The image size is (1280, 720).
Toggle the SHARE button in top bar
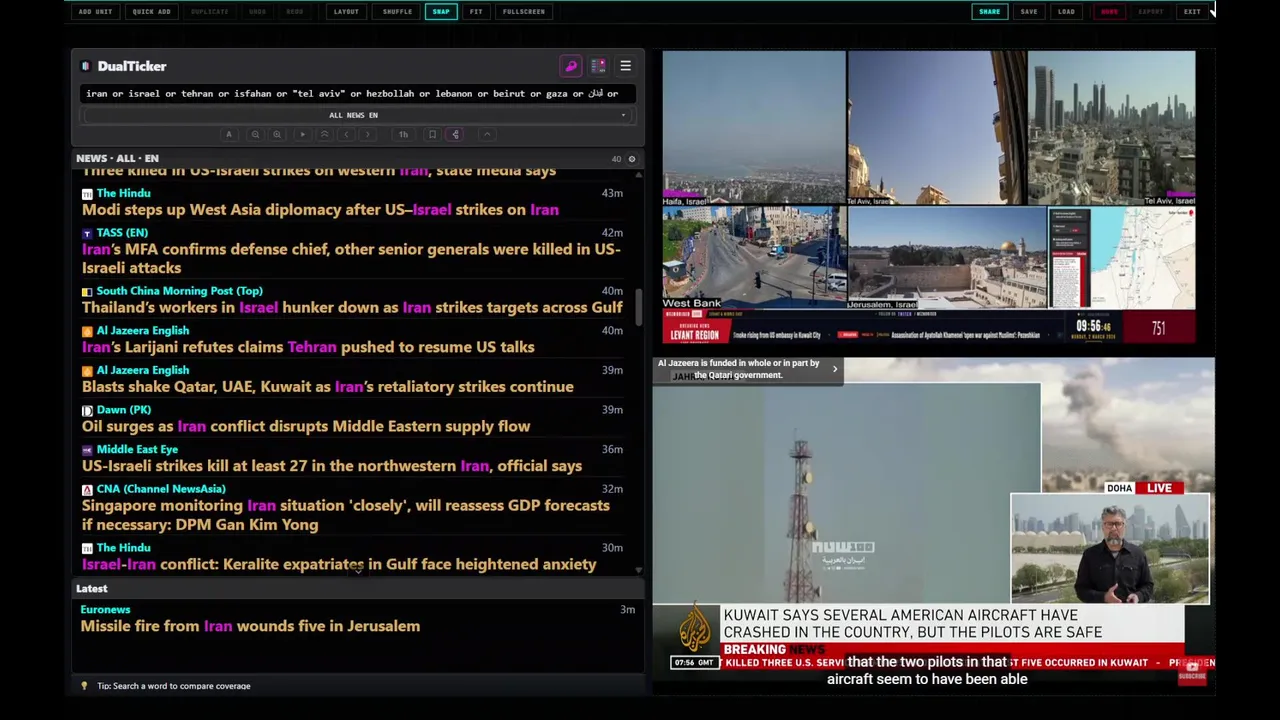pos(989,12)
